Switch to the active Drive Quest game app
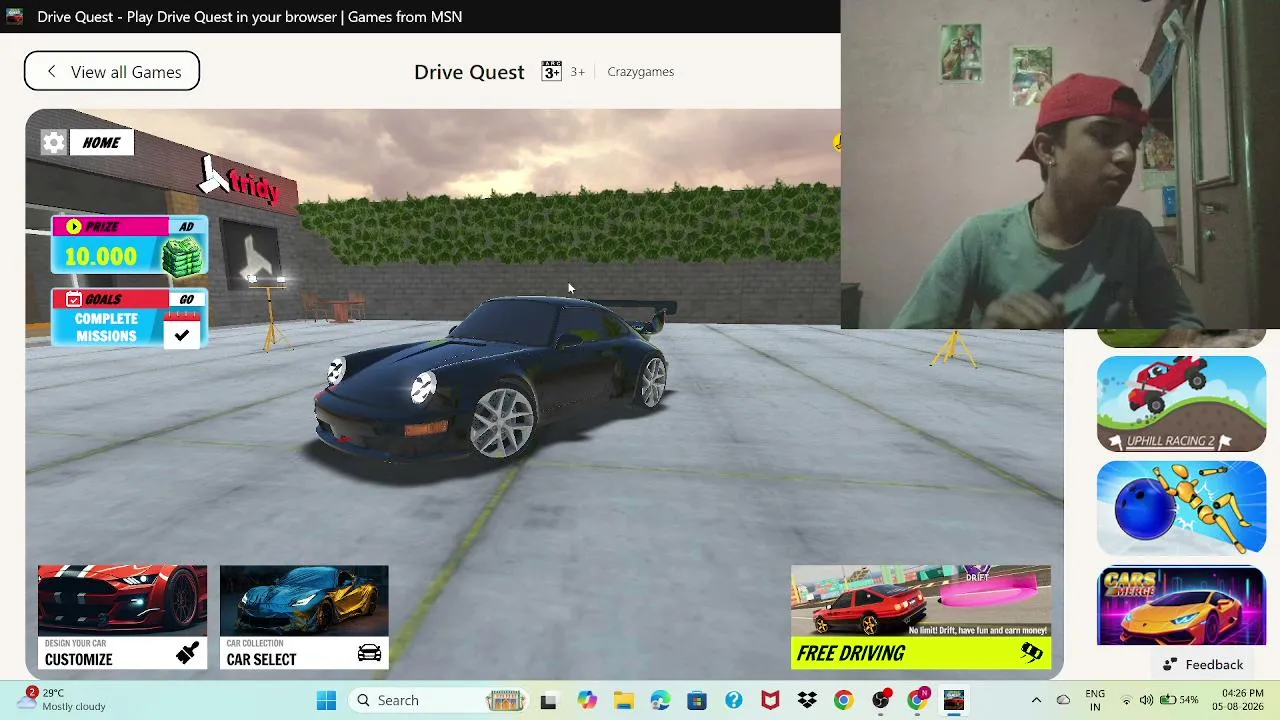This screenshot has width=1280, height=720. pyautogui.click(x=954, y=701)
